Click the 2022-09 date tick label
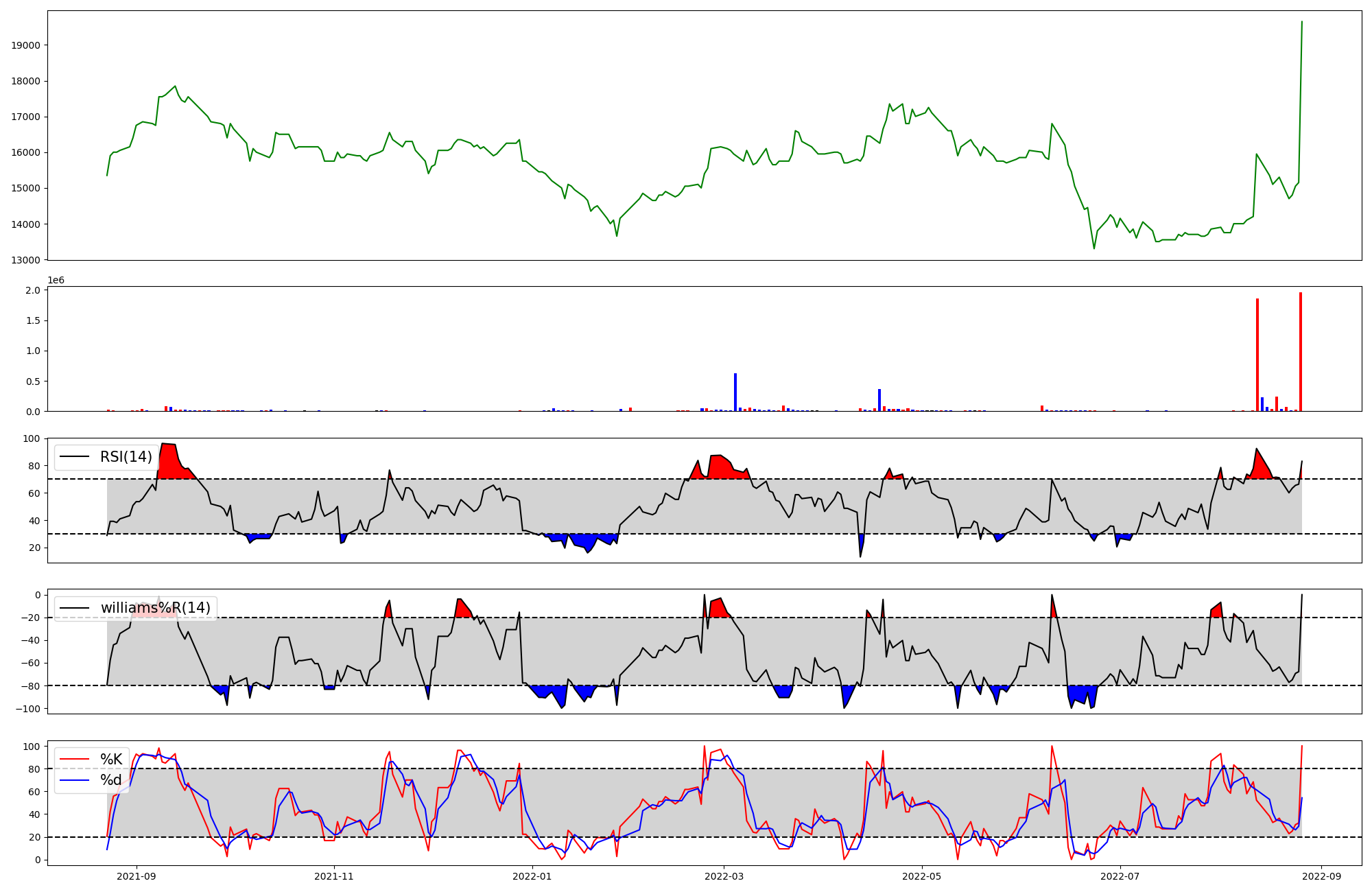 pyautogui.click(x=1321, y=876)
